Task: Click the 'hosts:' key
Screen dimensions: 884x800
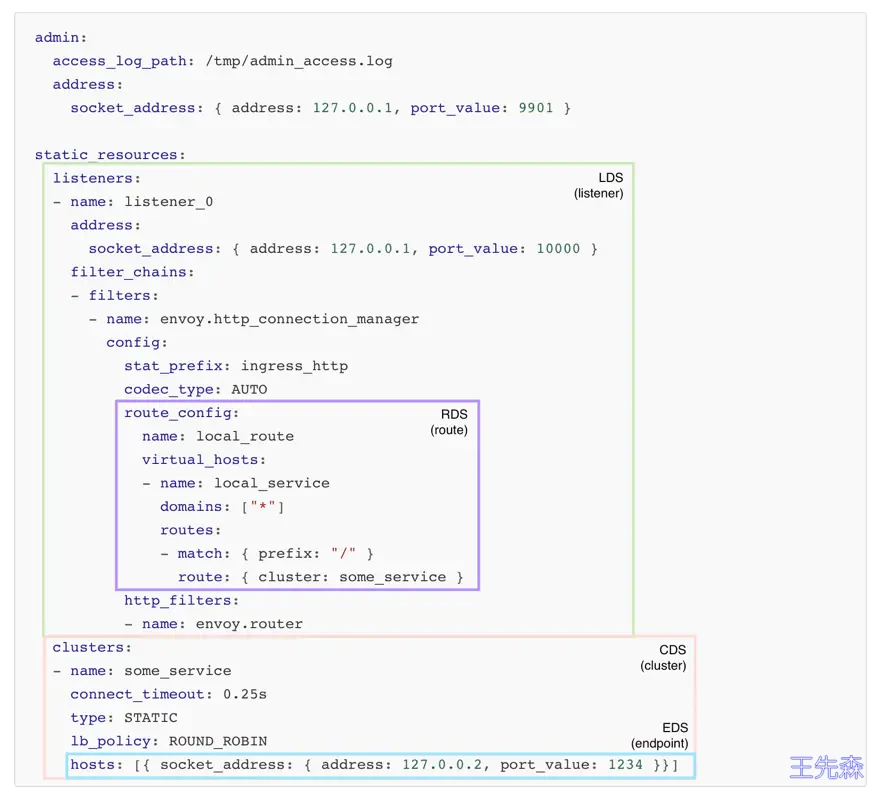Action: pyautogui.click(x=96, y=765)
